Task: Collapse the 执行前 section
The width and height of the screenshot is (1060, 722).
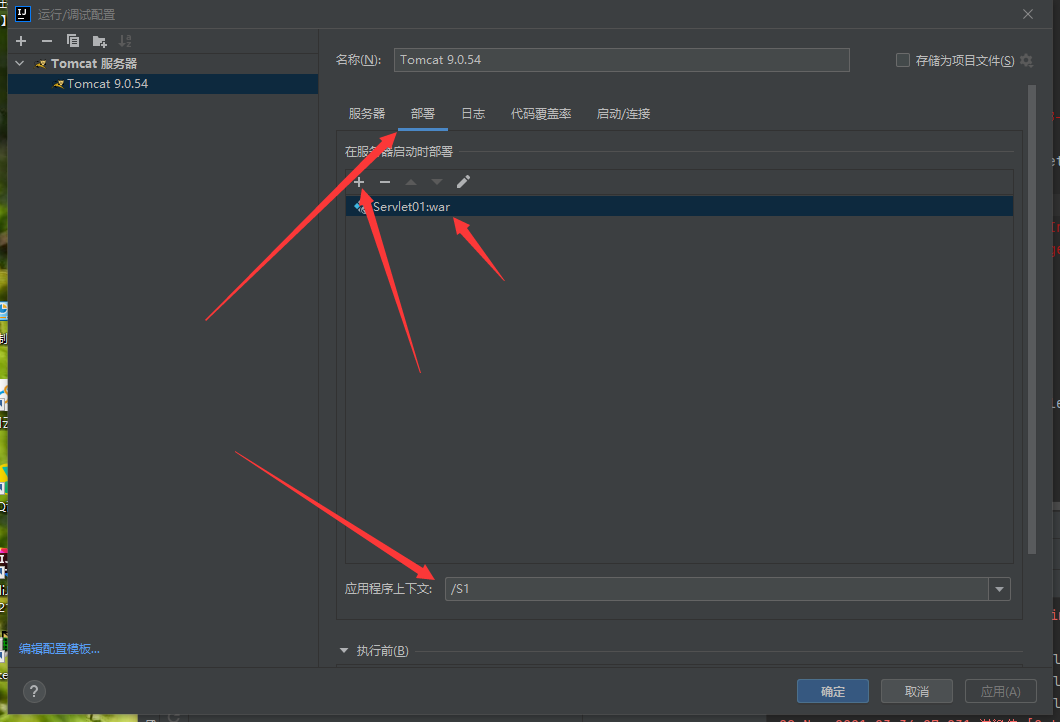Action: (x=343, y=650)
